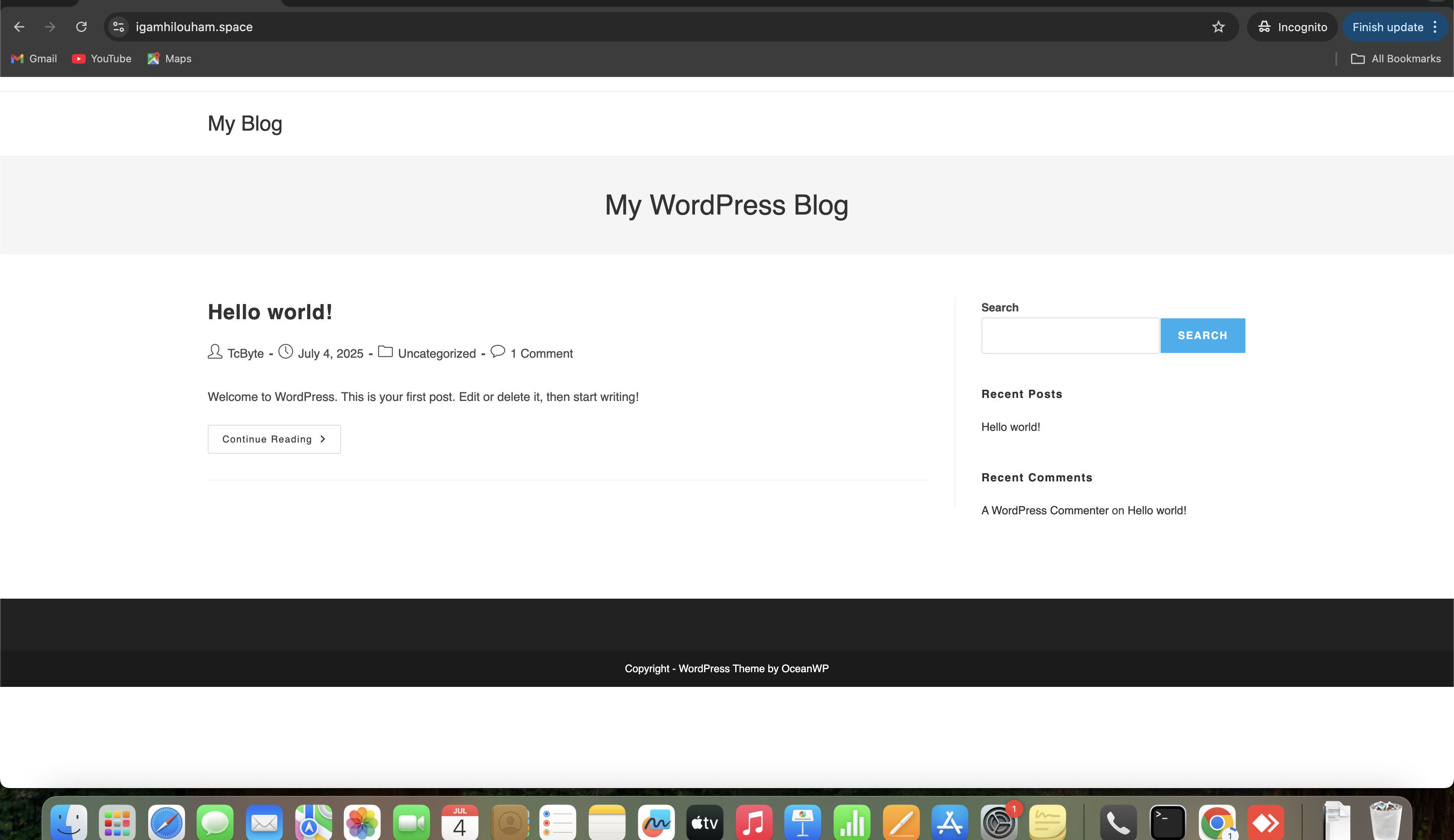Open the Chrome three-dot menu
Screen dimensions: 1454x840
pos(1435,27)
